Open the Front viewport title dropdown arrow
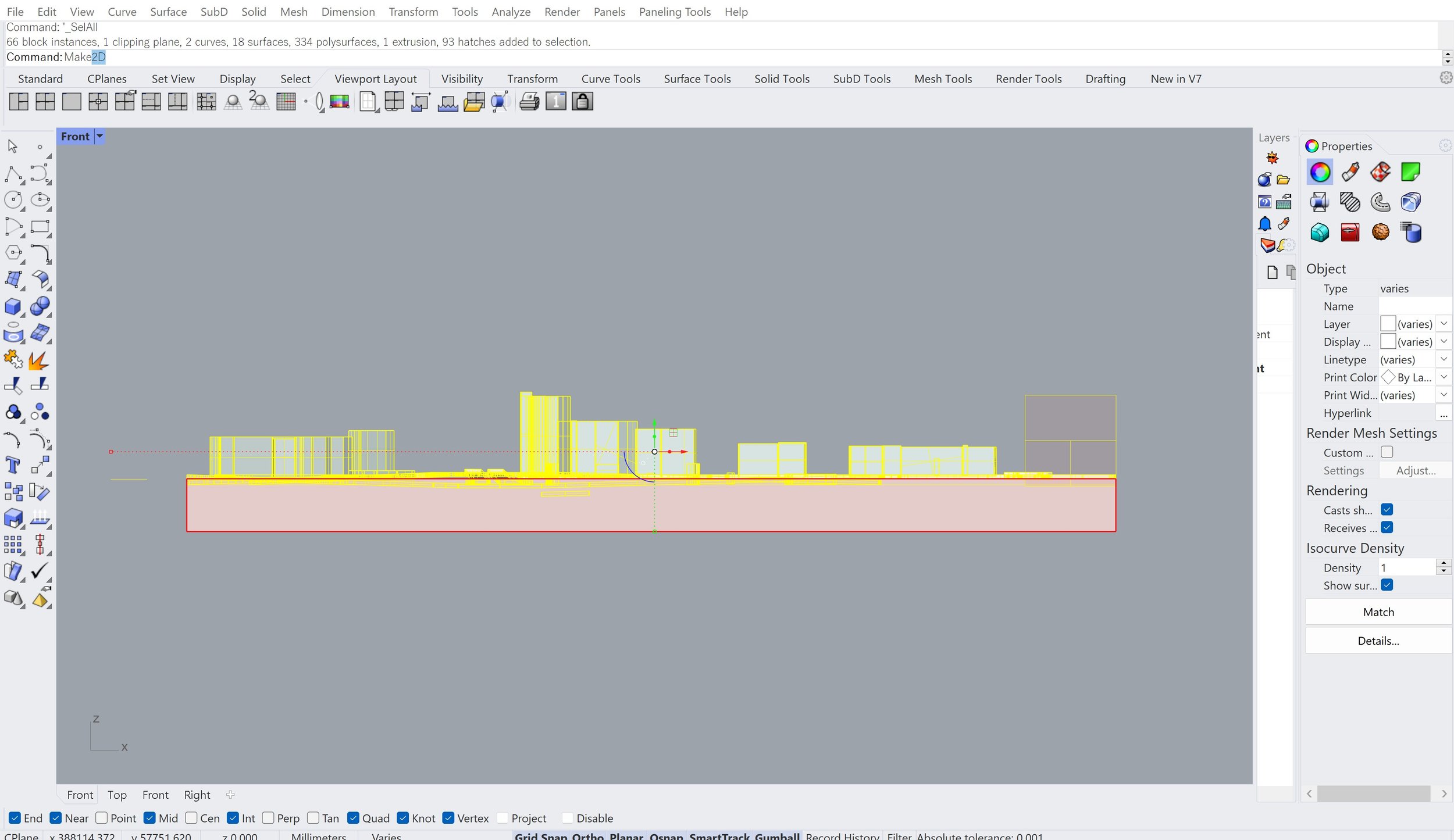 [100, 137]
